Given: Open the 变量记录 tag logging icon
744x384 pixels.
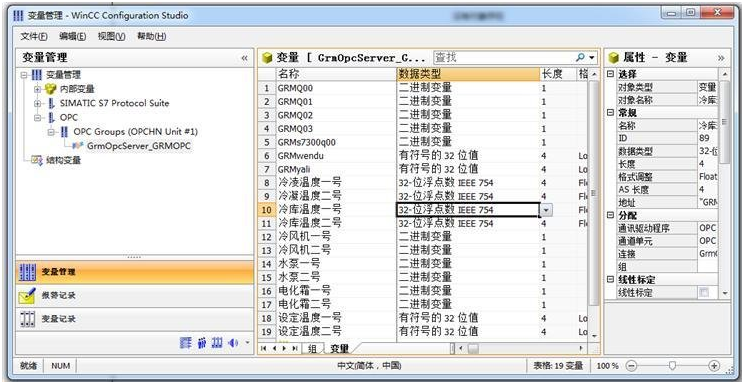Looking at the screenshot, I should pyautogui.click(x=27, y=318).
